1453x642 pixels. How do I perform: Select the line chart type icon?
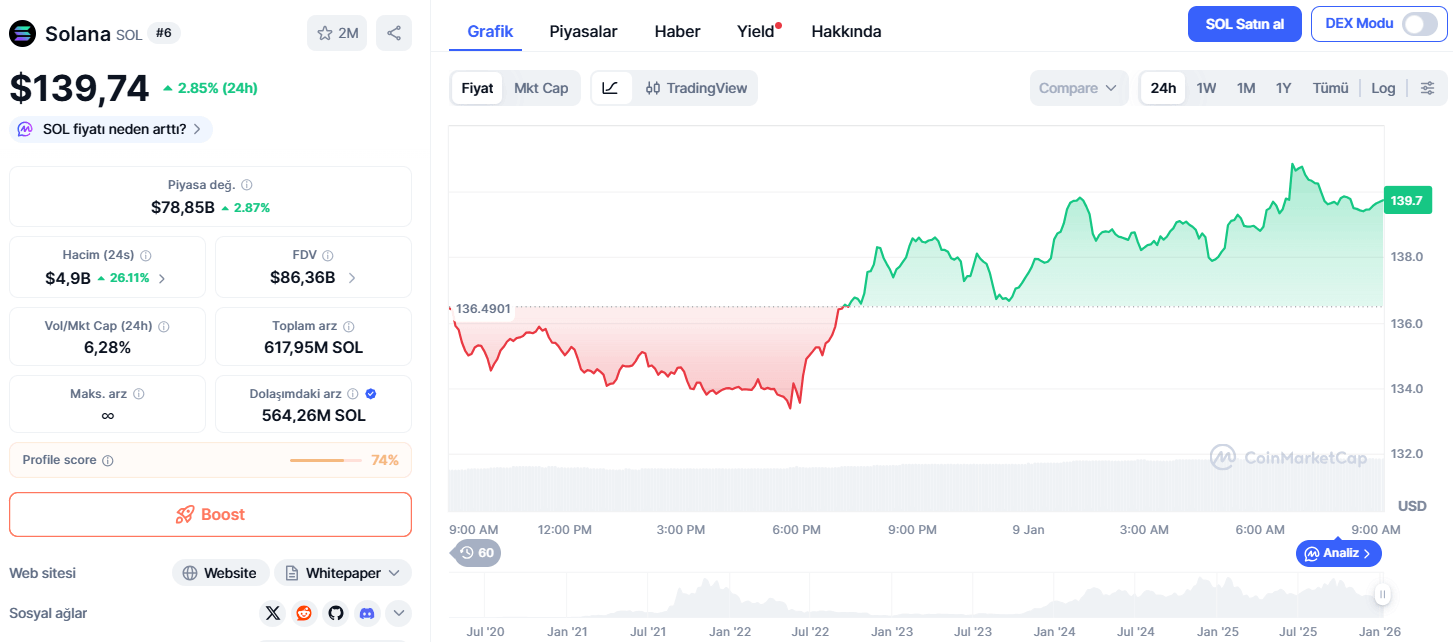(610, 88)
